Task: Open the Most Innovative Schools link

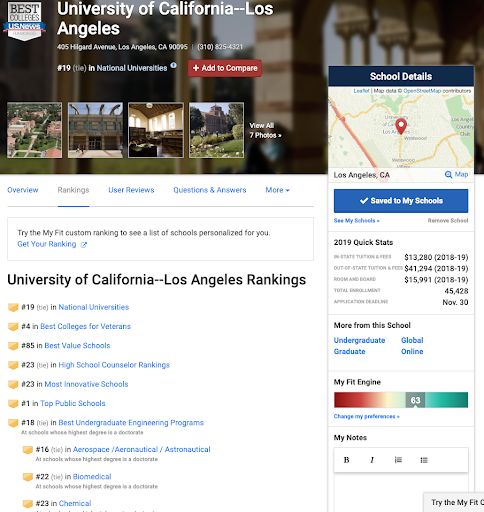Action: point(86,384)
